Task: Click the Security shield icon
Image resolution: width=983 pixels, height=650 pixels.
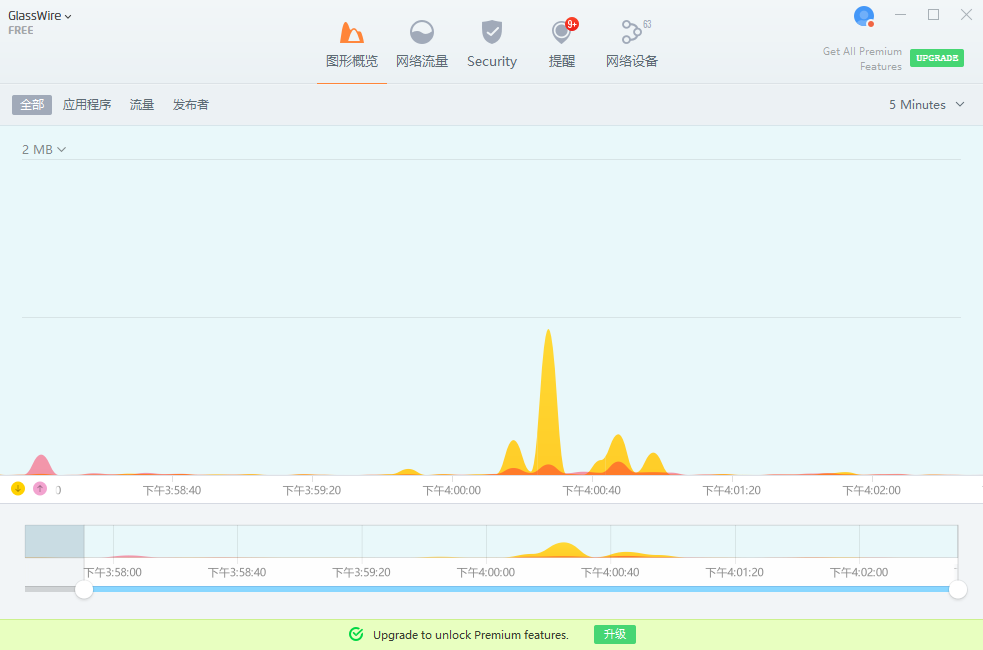Action: click(x=491, y=33)
